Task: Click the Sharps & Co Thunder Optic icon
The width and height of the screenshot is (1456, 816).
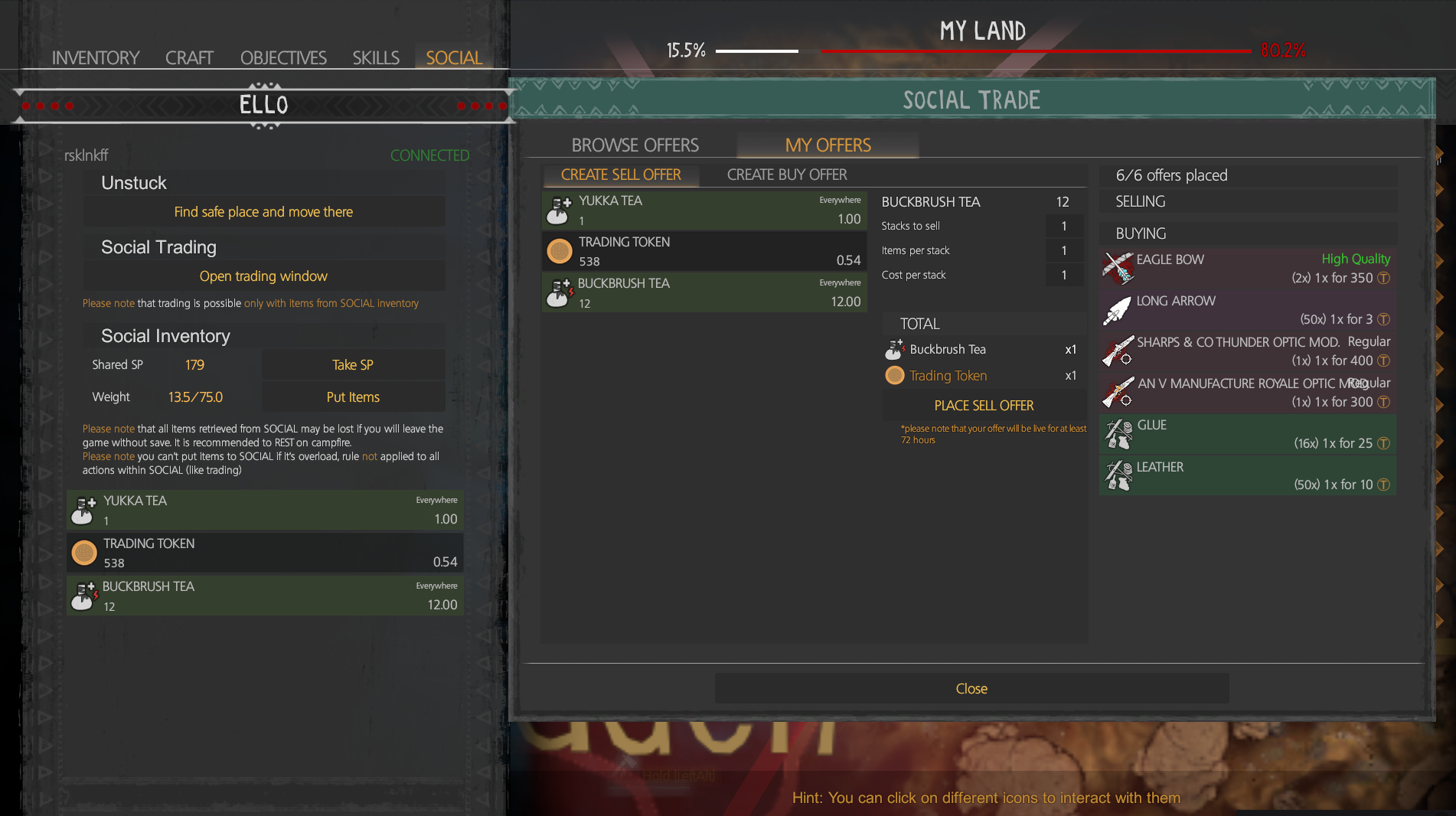Action: pyautogui.click(x=1118, y=351)
